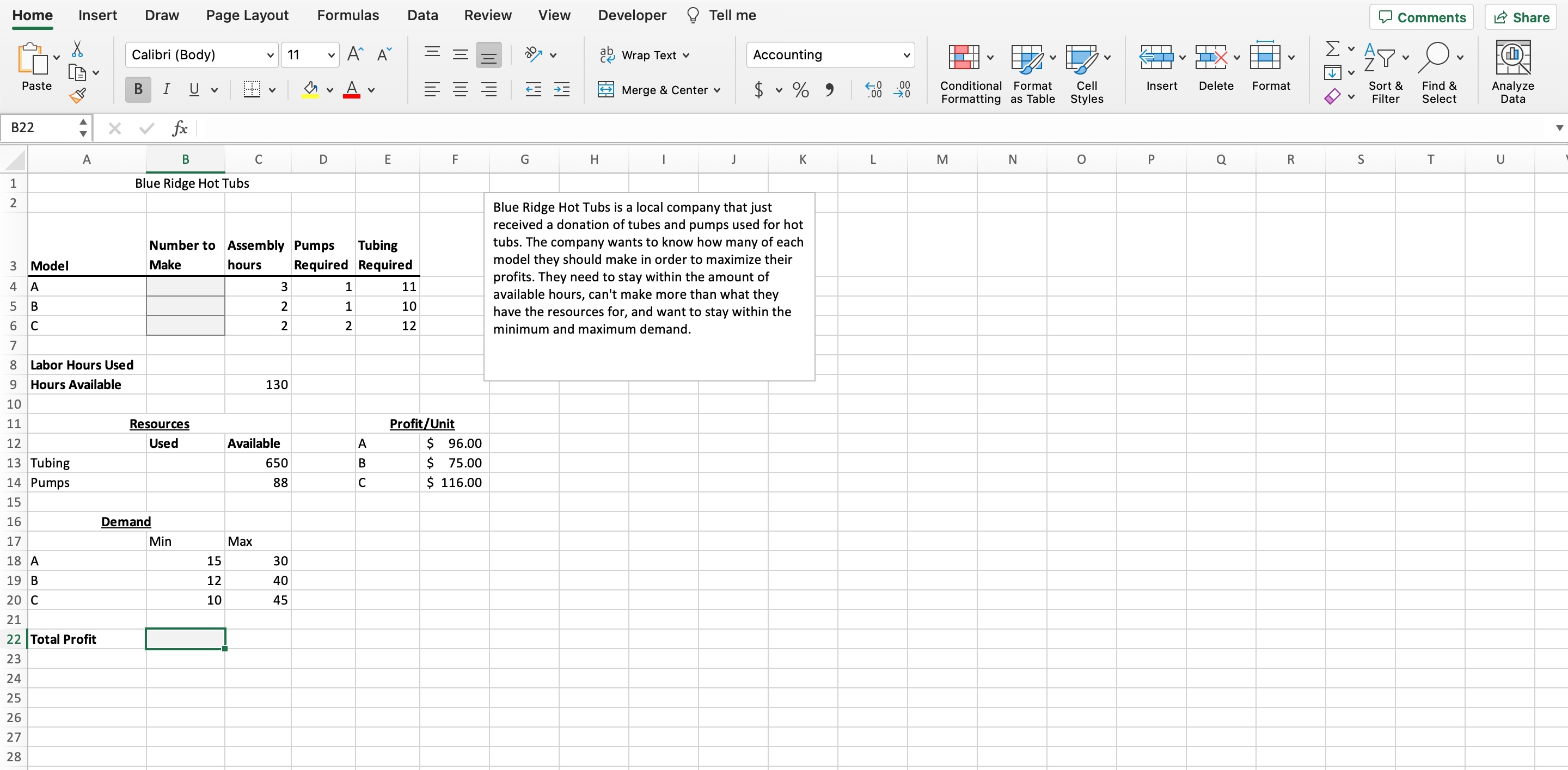Toggle Bold formatting on selected cell
This screenshot has width=1568, height=770.
tap(137, 90)
